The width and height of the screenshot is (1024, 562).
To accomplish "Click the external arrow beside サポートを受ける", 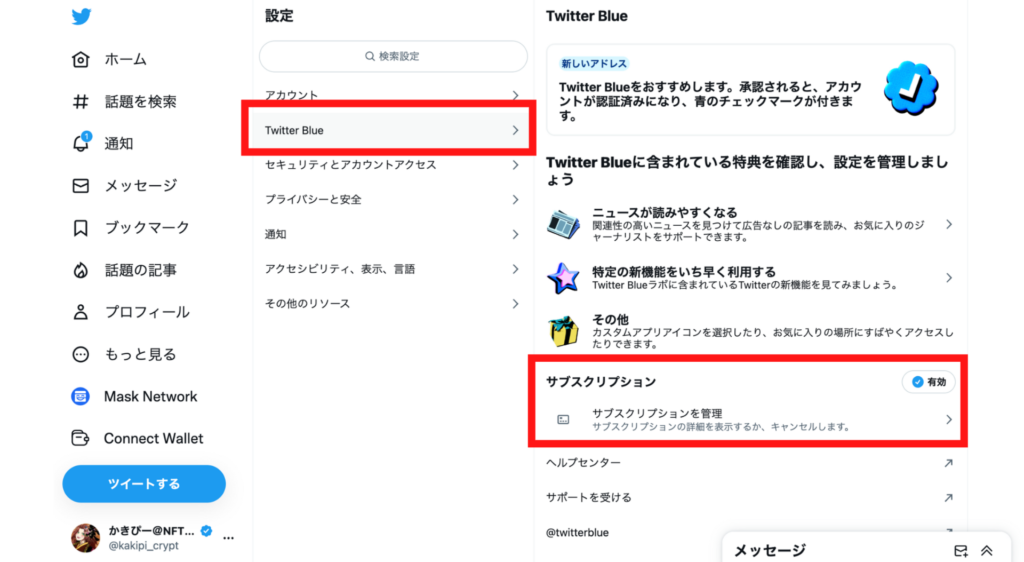I will 948,497.
